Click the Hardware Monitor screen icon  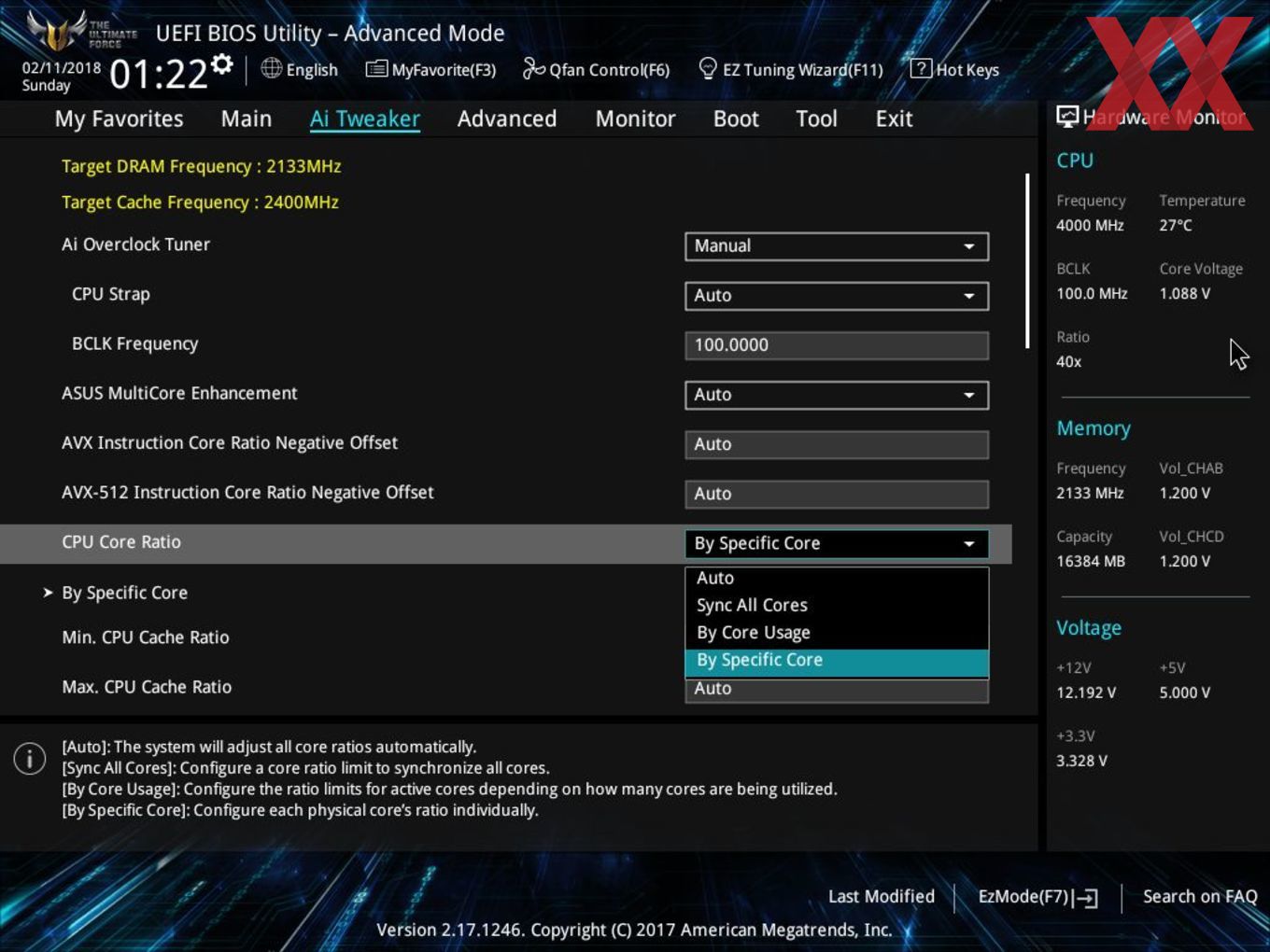[x=1067, y=117]
